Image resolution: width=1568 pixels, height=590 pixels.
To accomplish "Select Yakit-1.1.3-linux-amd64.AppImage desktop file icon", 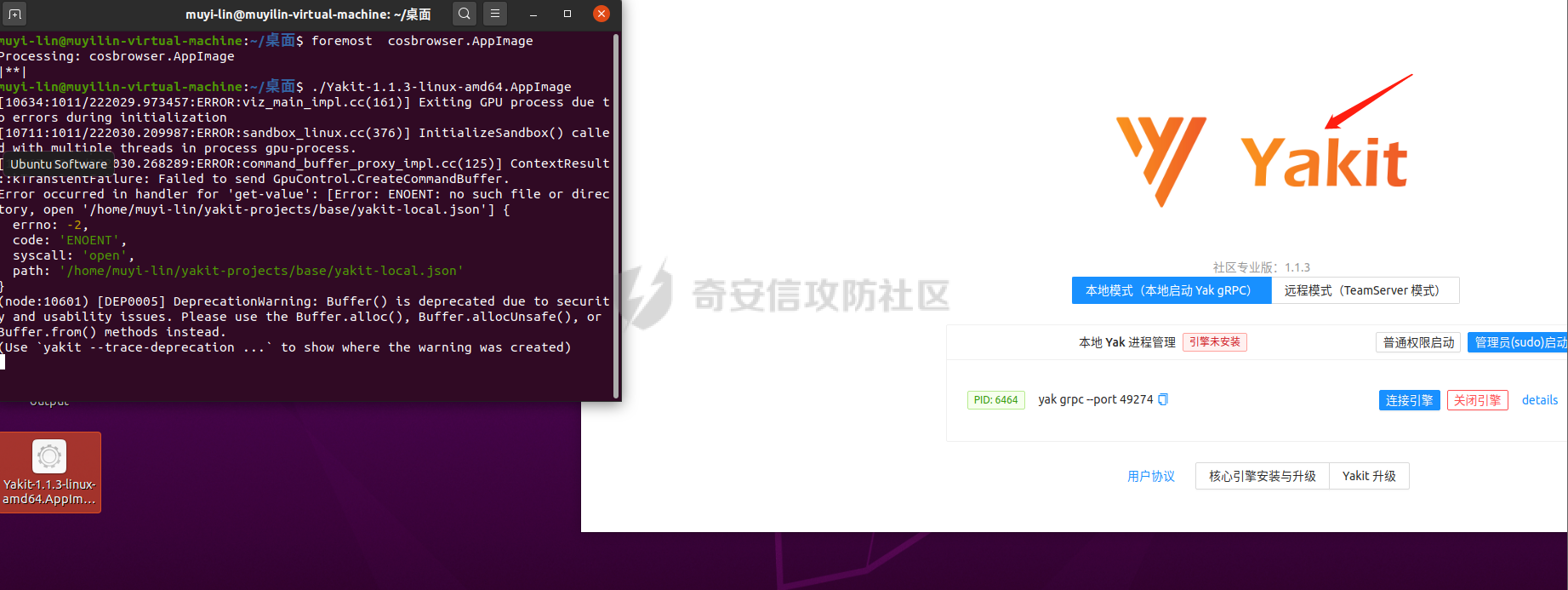I will click(49, 473).
